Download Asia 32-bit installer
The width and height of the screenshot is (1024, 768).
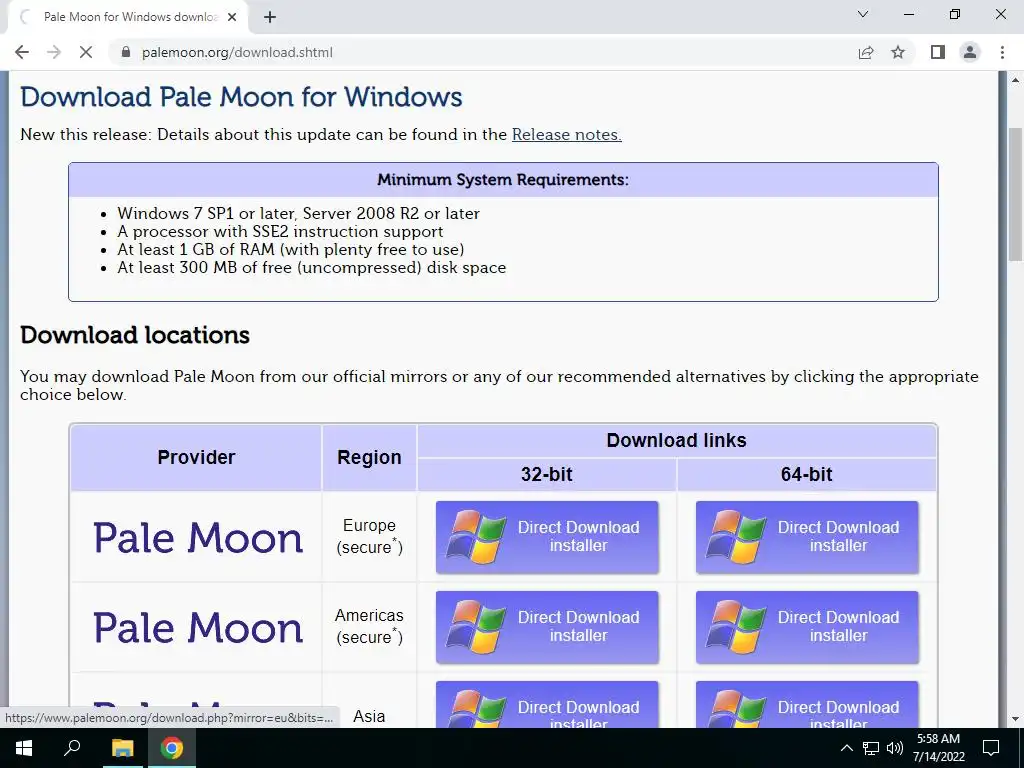(x=547, y=705)
